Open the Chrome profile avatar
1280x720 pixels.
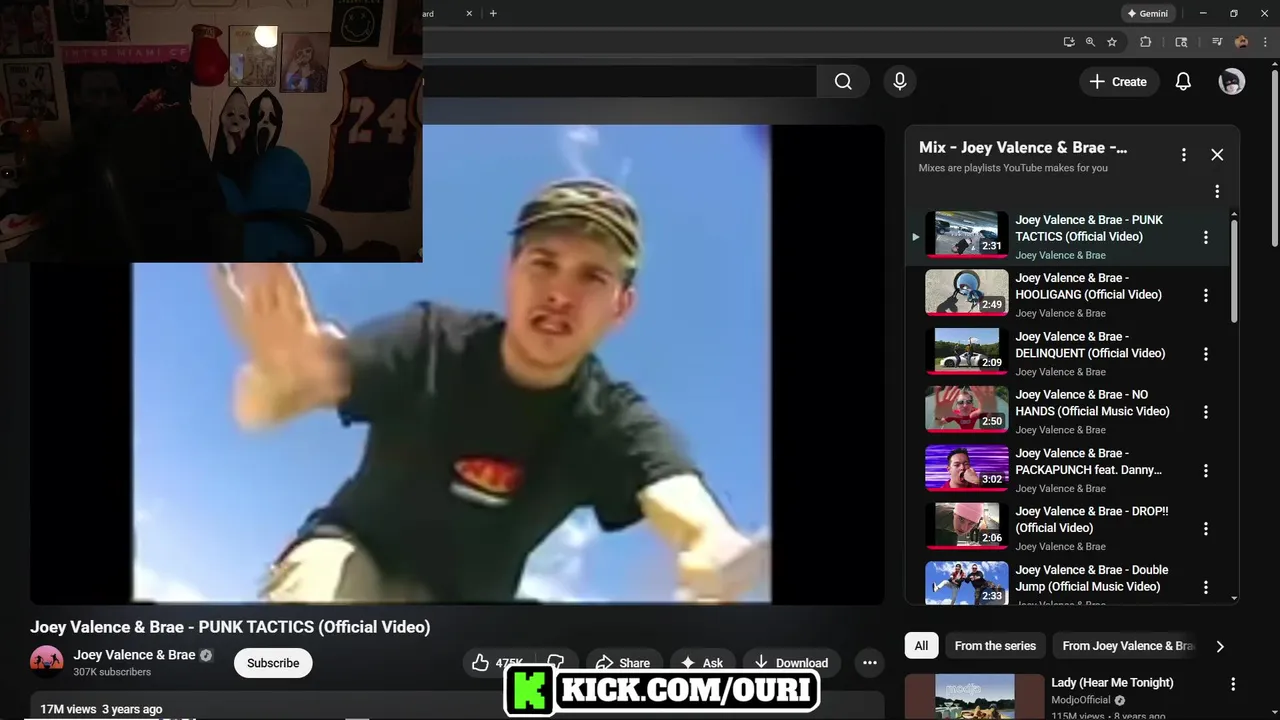[1241, 42]
